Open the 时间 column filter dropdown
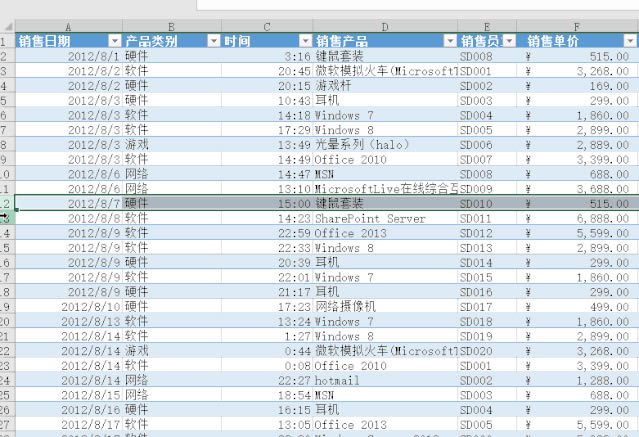 (305, 41)
